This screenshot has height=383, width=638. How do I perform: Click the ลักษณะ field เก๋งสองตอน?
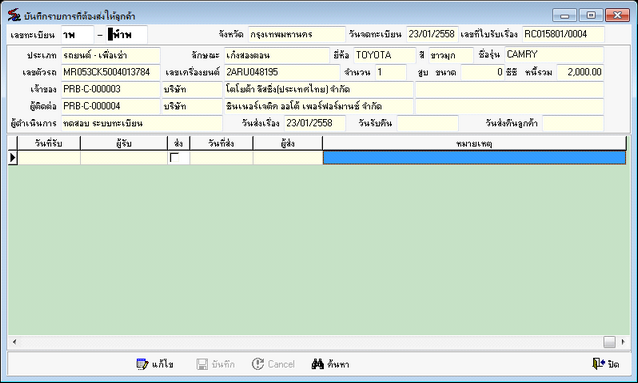[277, 55]
